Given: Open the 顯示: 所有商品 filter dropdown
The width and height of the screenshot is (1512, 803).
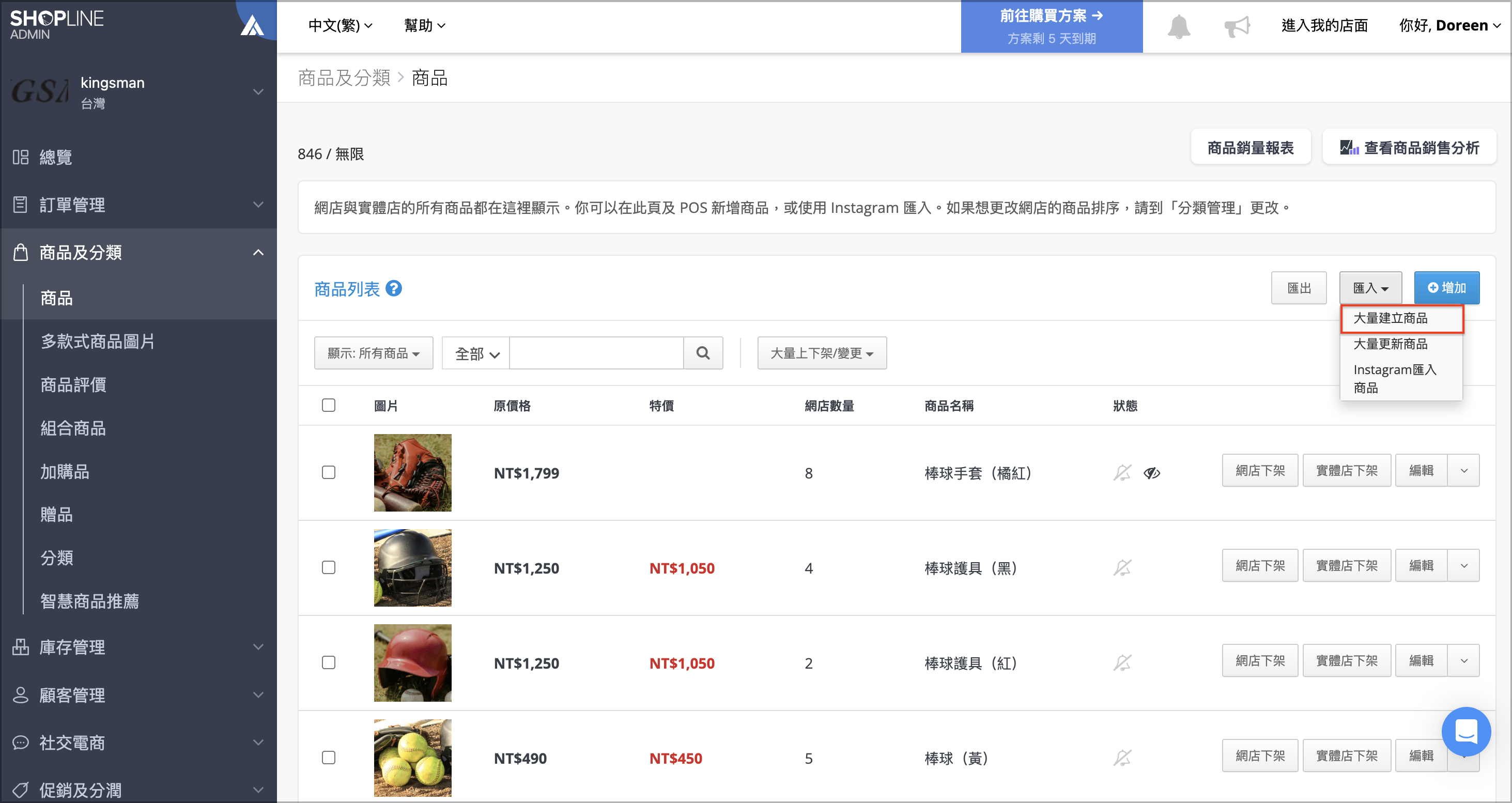Looking at the screenshot, I should point(374,353).
